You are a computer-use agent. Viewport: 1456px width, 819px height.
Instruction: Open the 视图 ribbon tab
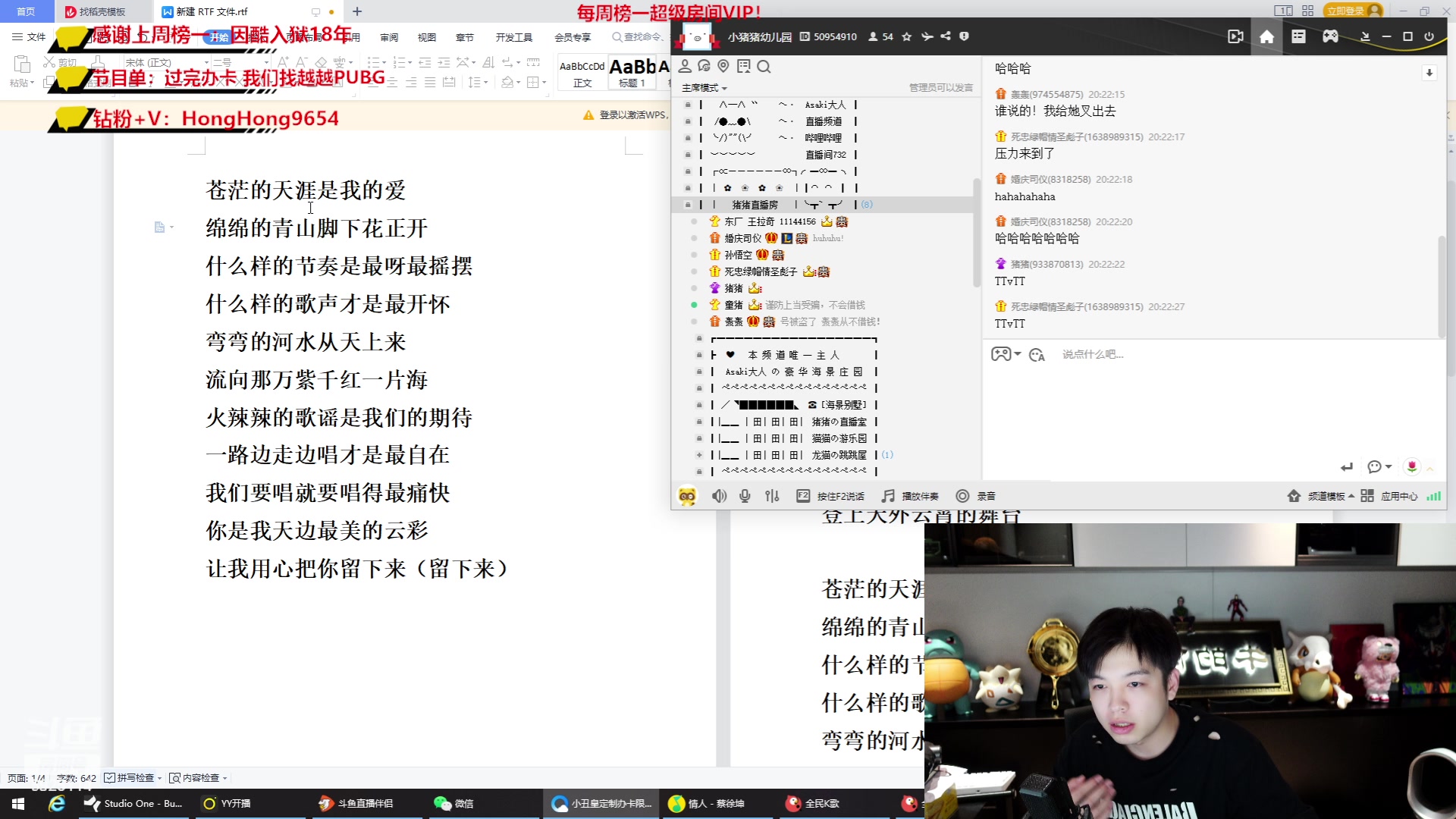427,37
